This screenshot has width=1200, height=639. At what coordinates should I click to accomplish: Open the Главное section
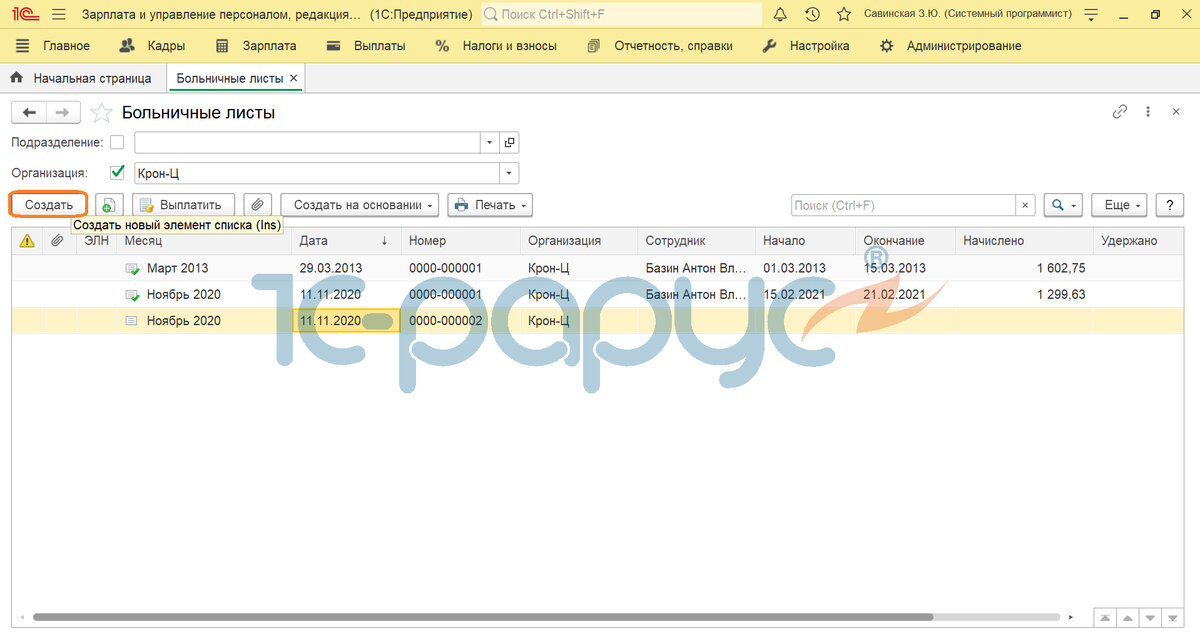click(x=53, y=46)
